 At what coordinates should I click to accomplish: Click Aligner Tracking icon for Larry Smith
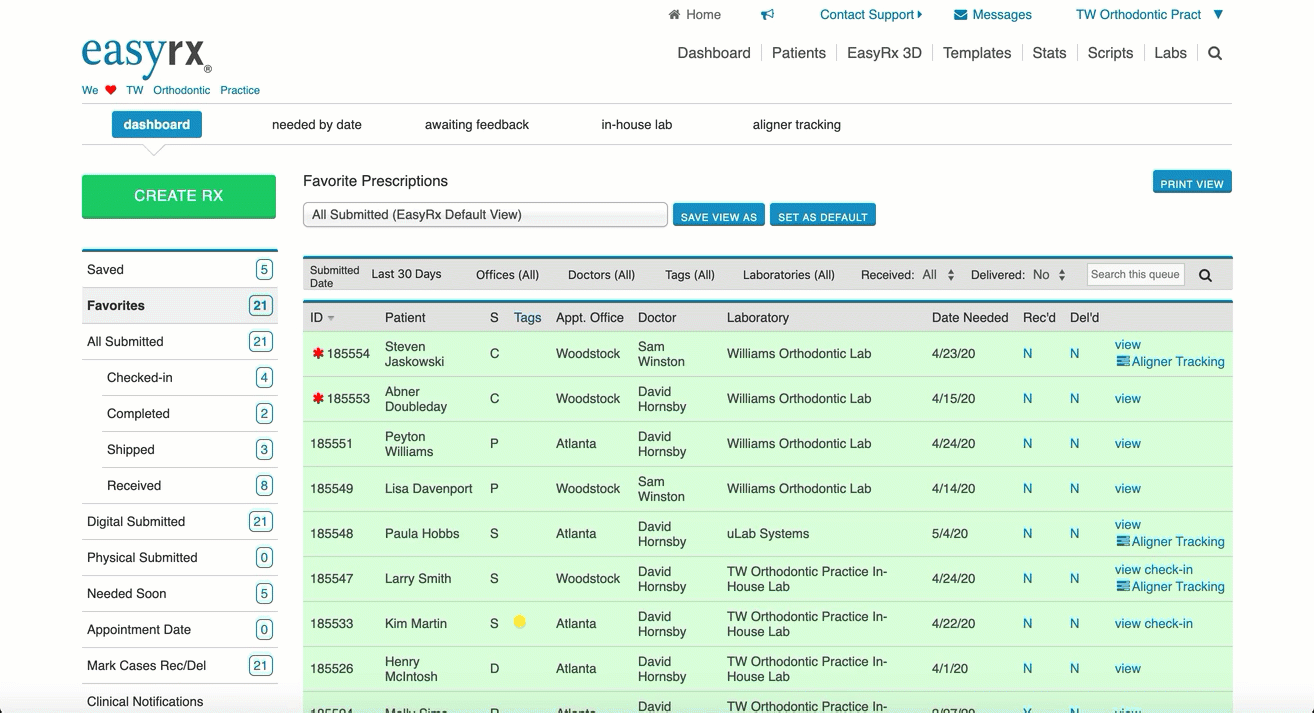click(x=1122, y=586)
